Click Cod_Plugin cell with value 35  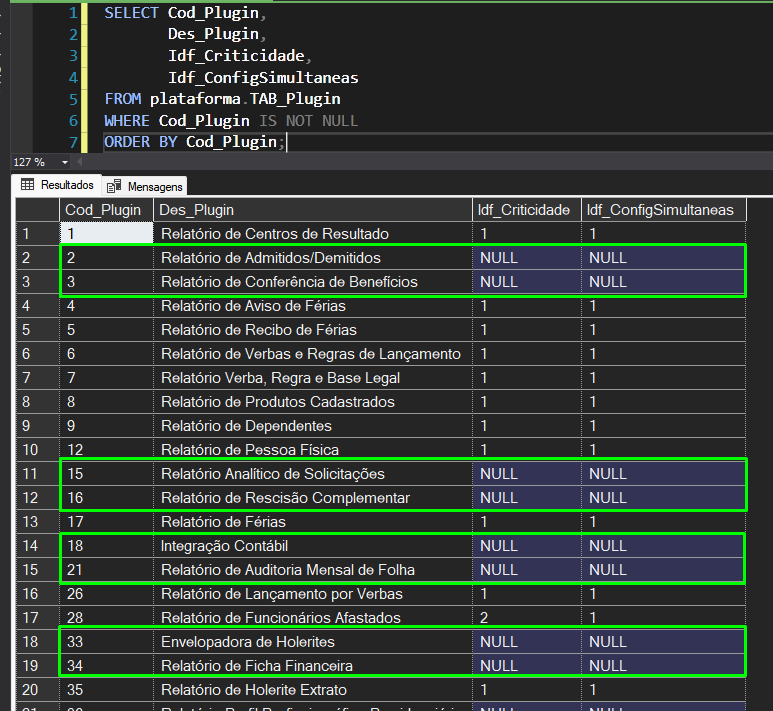[x=106, y=690]
